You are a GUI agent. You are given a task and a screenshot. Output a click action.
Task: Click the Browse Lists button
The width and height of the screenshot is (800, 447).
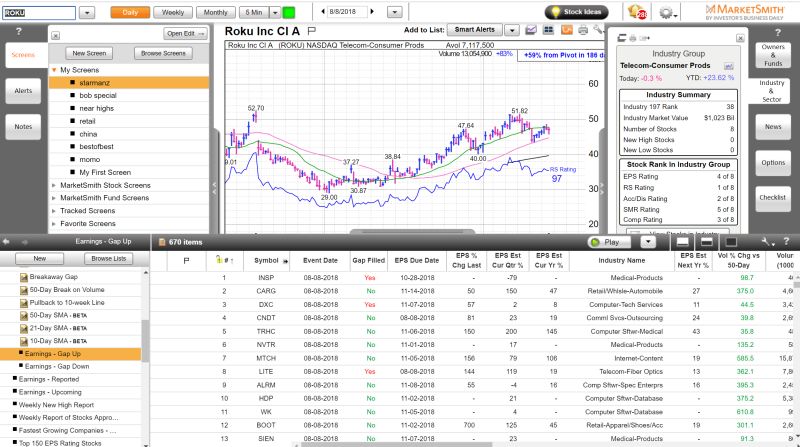(x=109, y=259)
